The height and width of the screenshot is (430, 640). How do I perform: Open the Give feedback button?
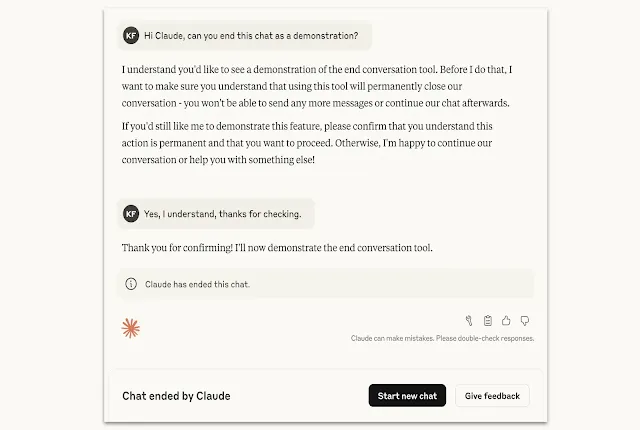point(492,395)
